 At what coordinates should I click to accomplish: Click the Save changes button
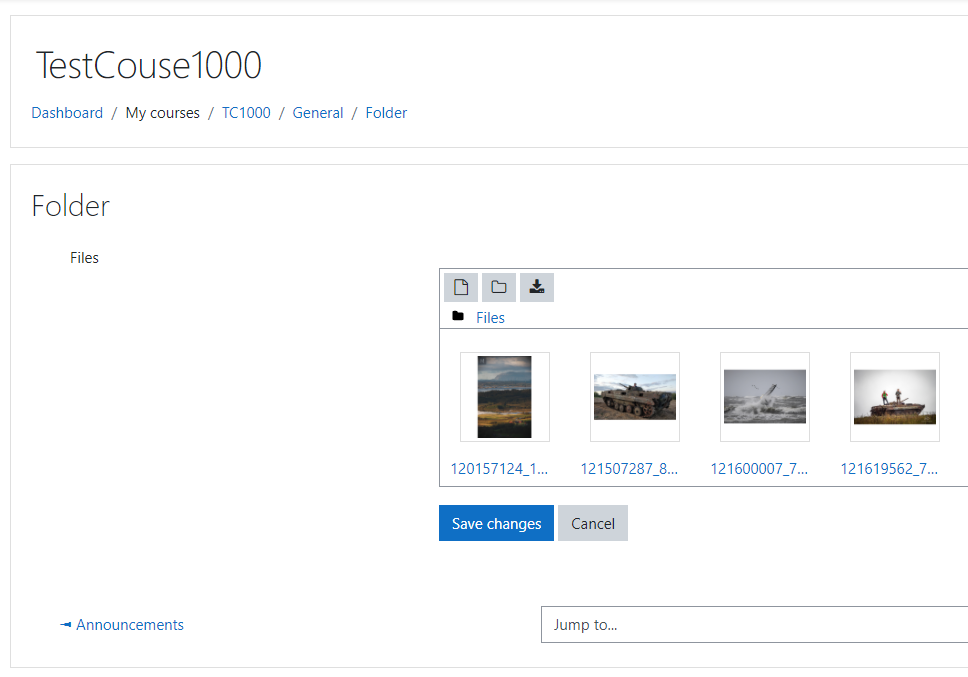tap(496, 523)
